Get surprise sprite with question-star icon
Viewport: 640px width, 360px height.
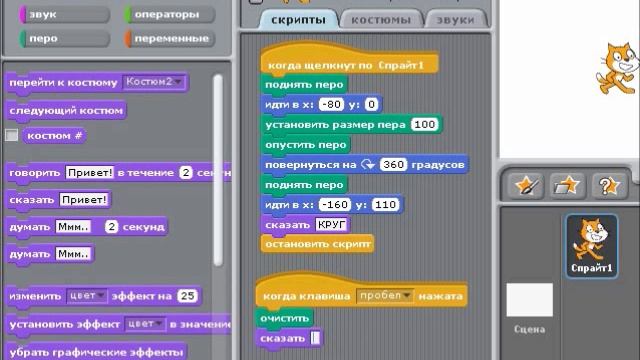pos(609,186)
